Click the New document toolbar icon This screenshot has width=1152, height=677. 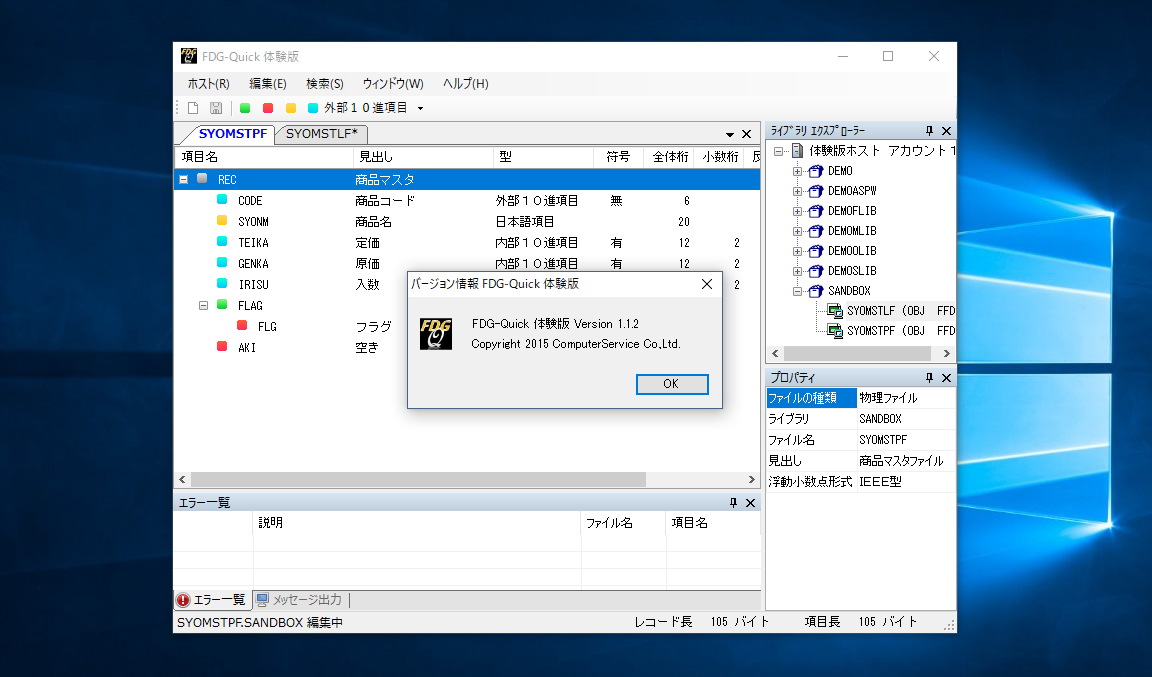tap(193, 108)
